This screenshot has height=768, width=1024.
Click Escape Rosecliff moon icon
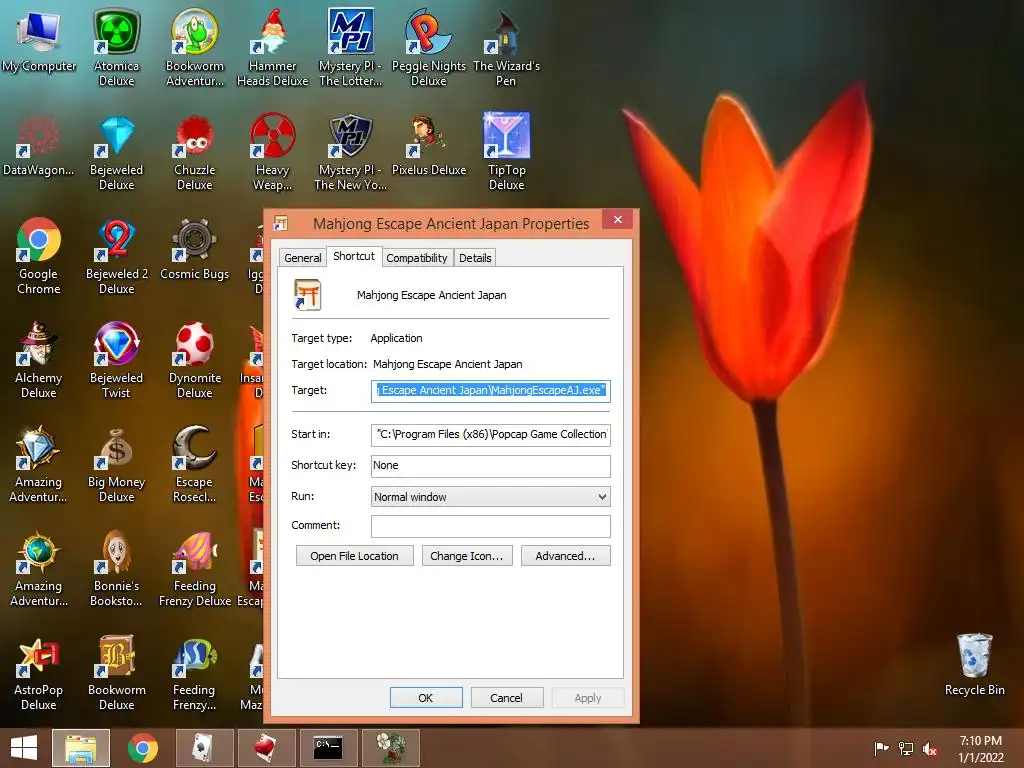tap(195, 464)
